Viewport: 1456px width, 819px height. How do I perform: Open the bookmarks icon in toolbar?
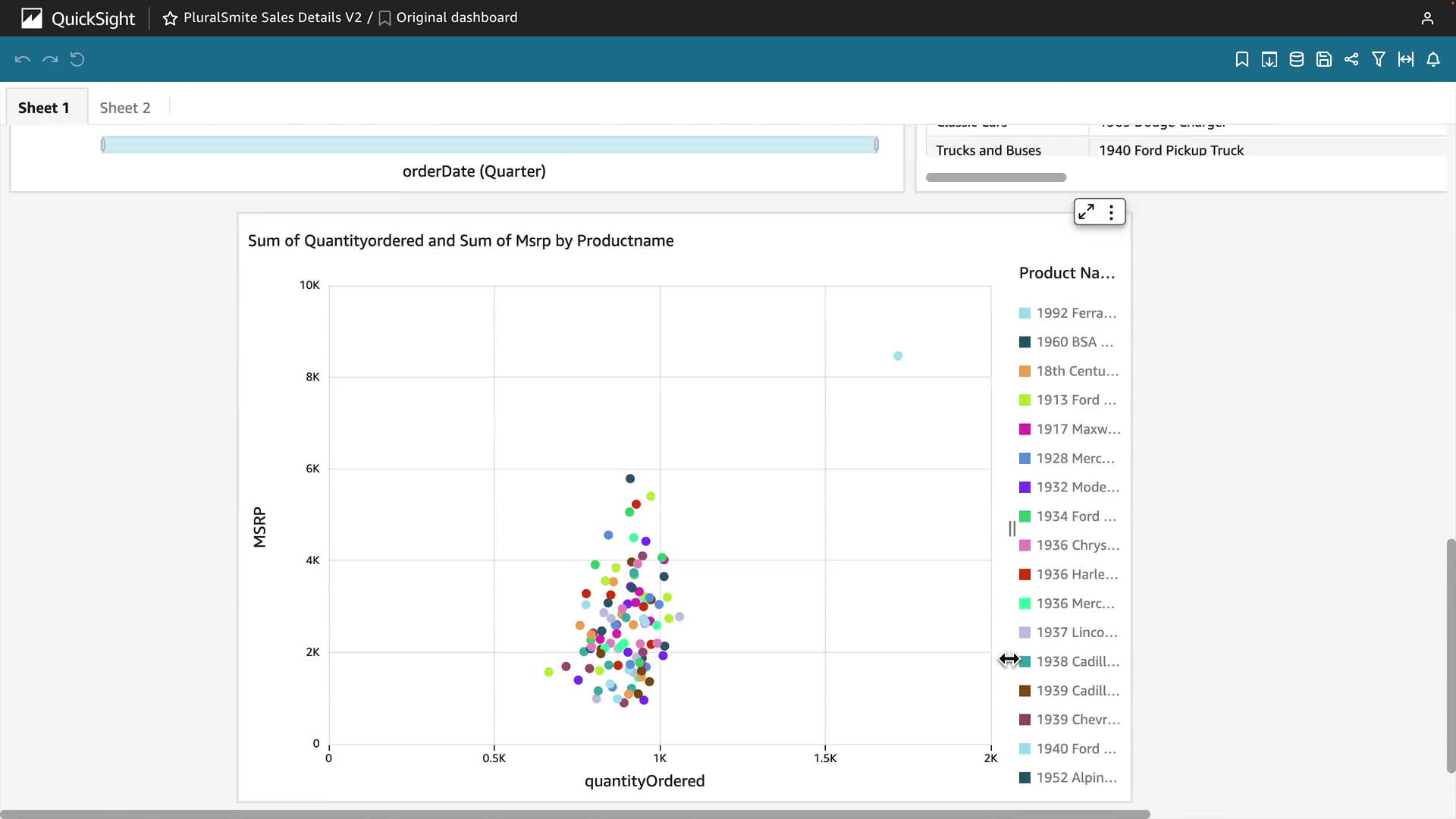click(1241, 59)
